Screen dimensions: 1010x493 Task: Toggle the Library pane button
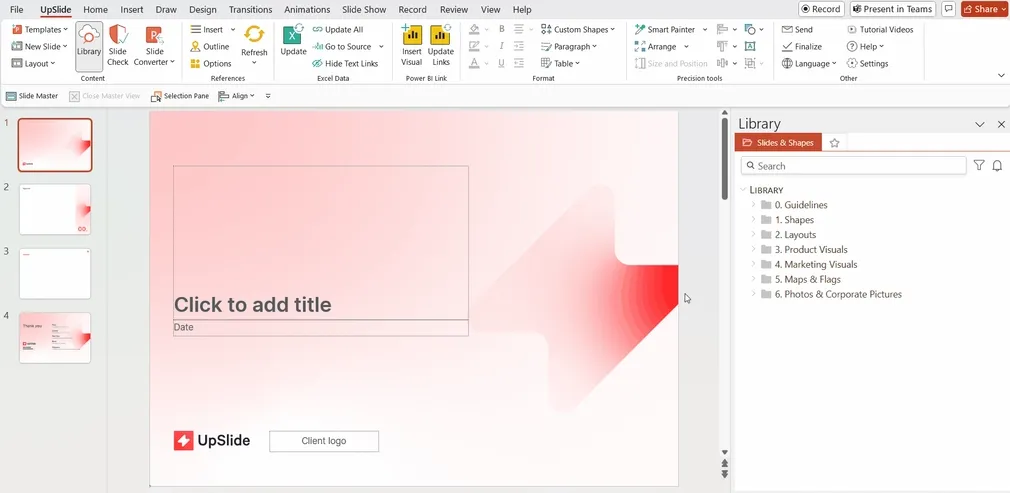coord(89,46)
